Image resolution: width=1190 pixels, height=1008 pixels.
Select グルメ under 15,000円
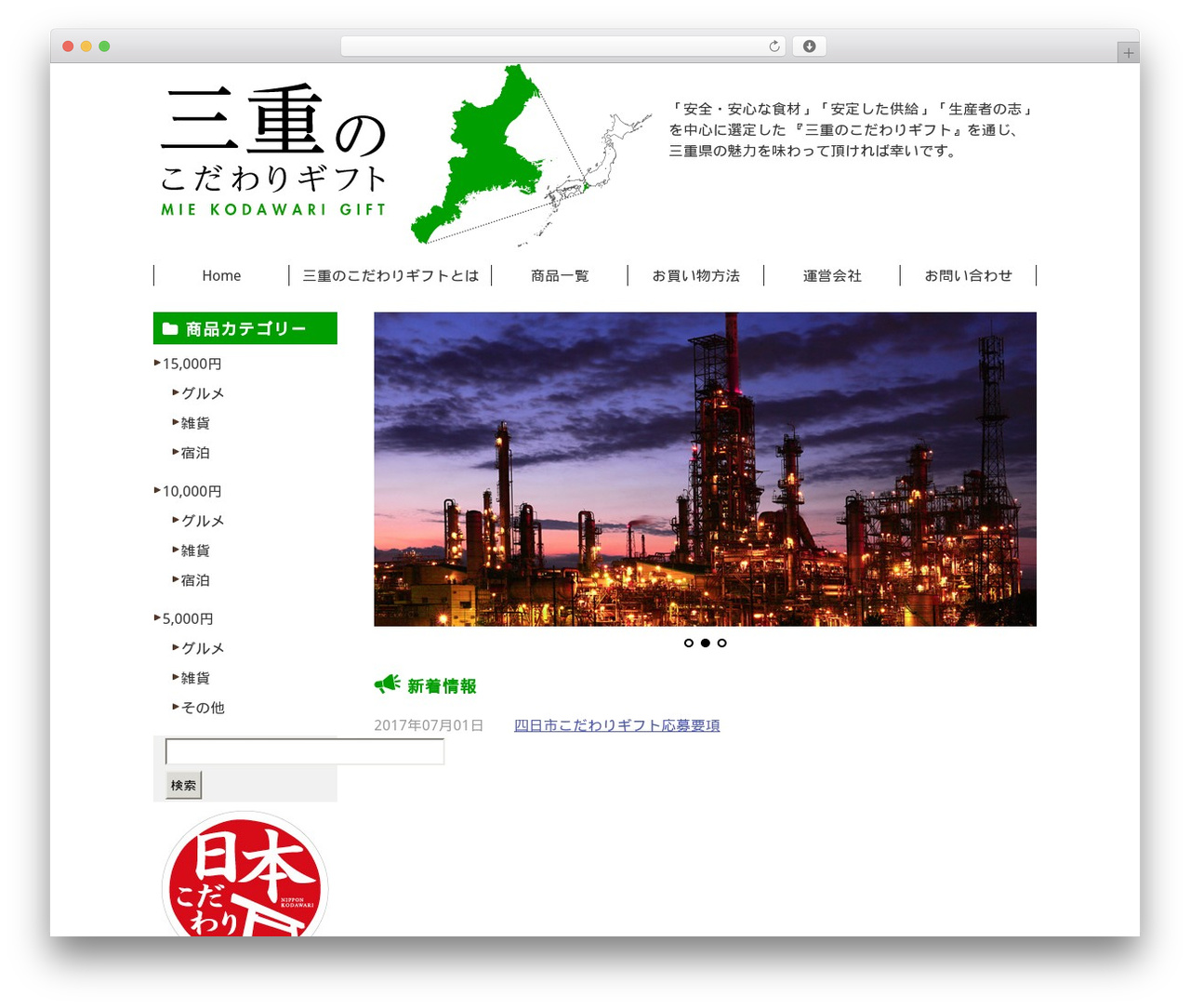[x=203, y=393]
